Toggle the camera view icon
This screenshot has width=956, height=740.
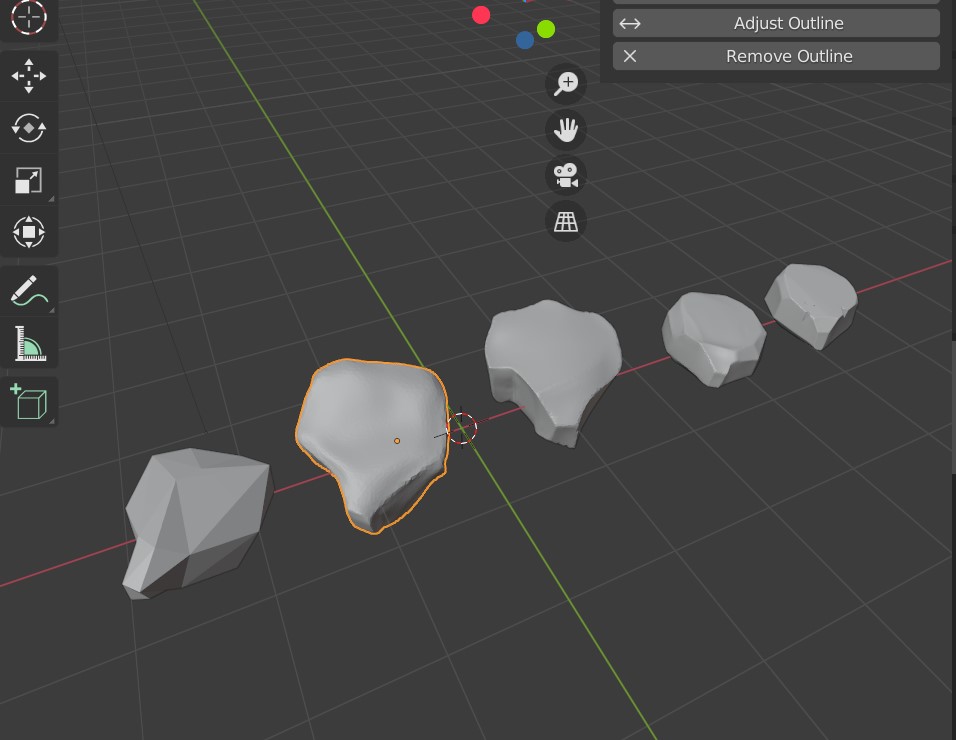tap(566, 176)
